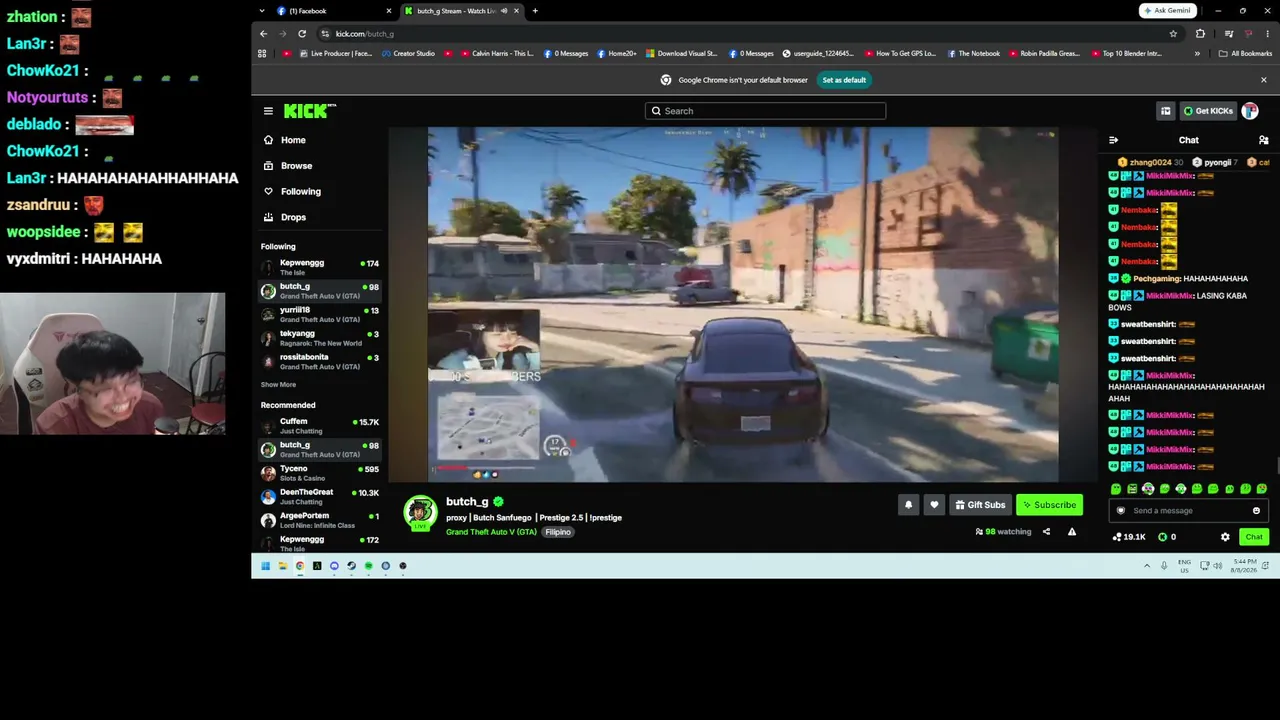Click the 19.1K channel points balance
1280x720 pixels.
[x=1129, y=537]
